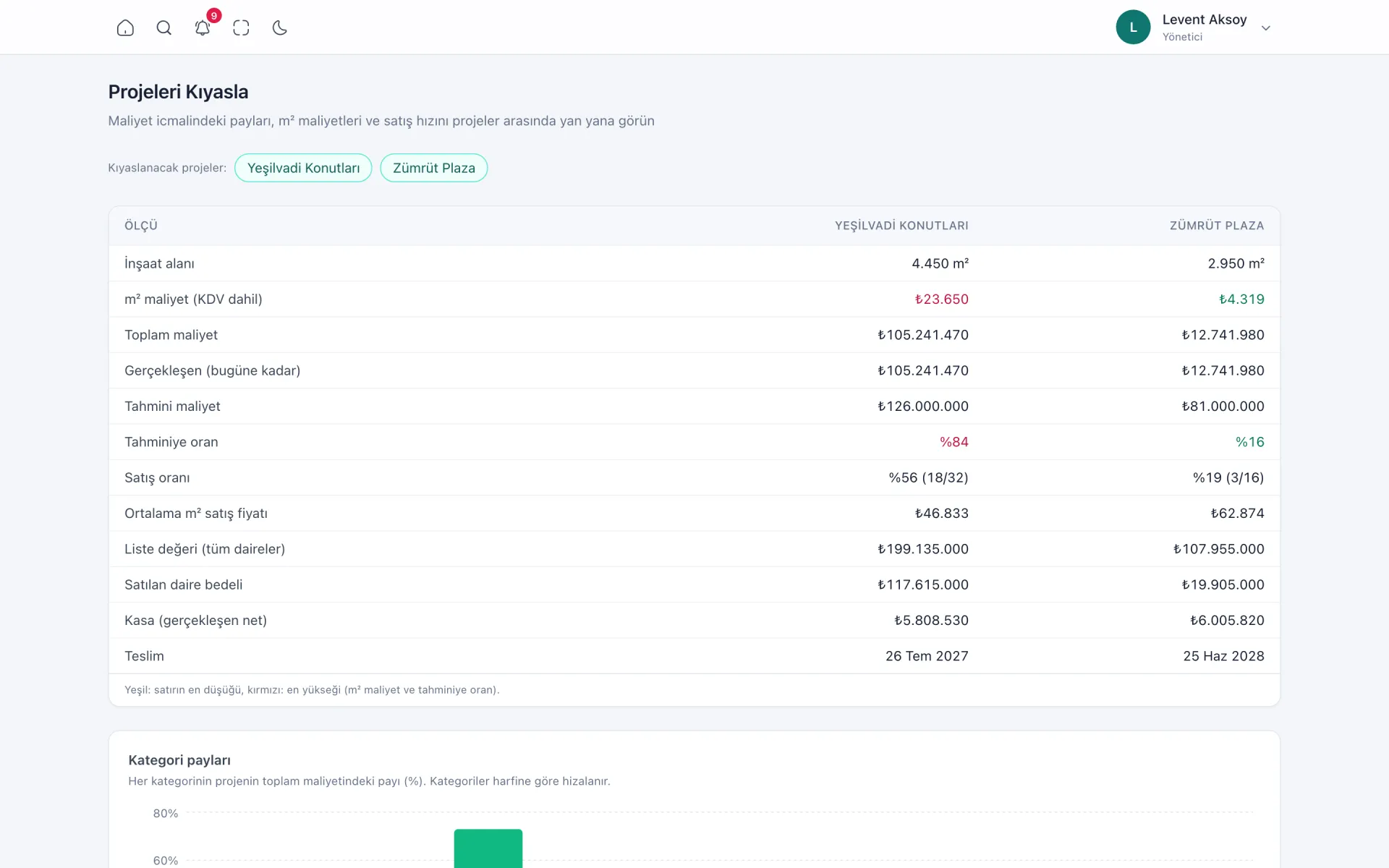1389x868 pixels.
Task: Open Levent Aksoy profile name
Action: (1205, 20)
